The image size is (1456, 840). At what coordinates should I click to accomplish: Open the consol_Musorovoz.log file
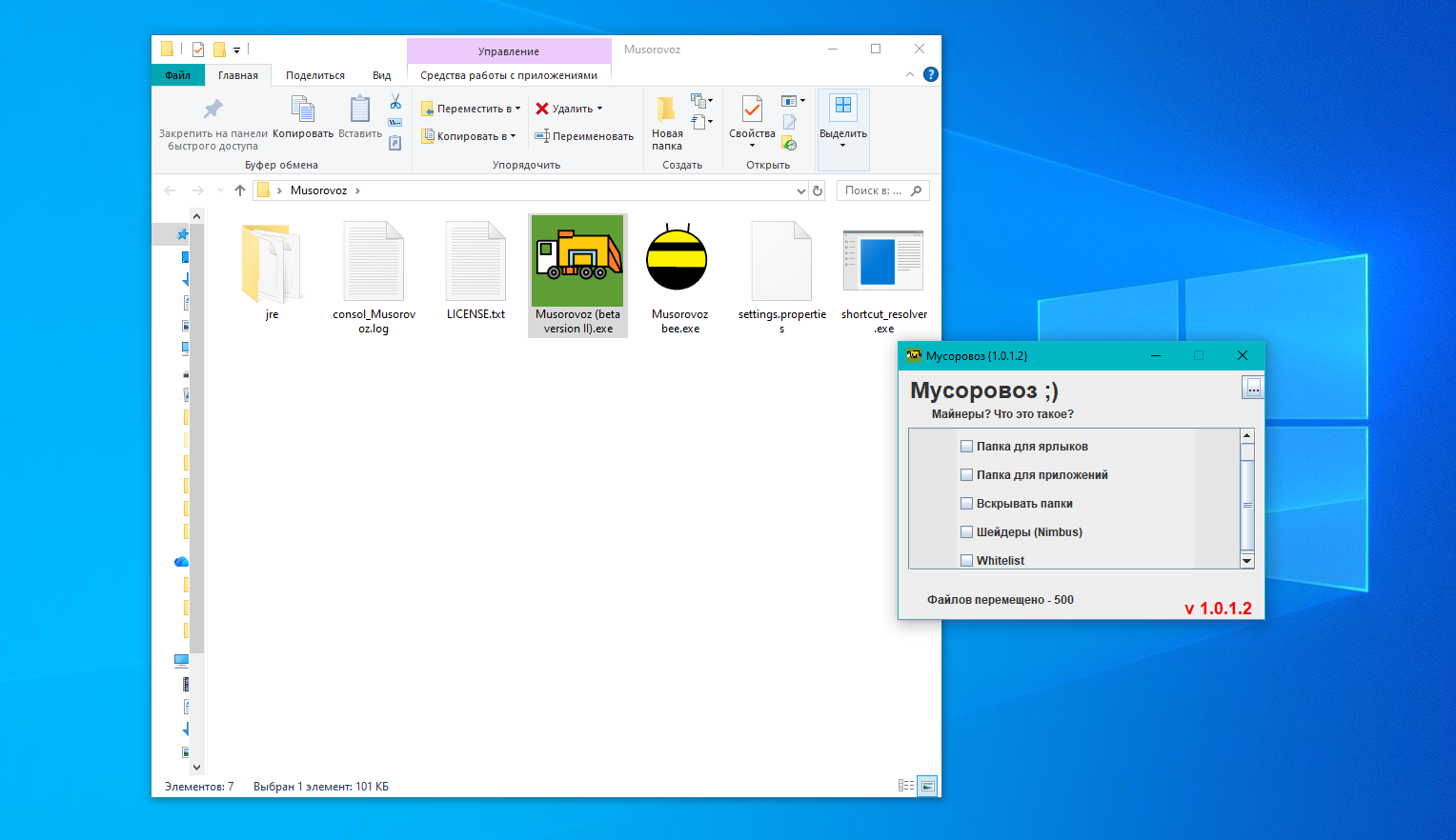pos(374,260)
